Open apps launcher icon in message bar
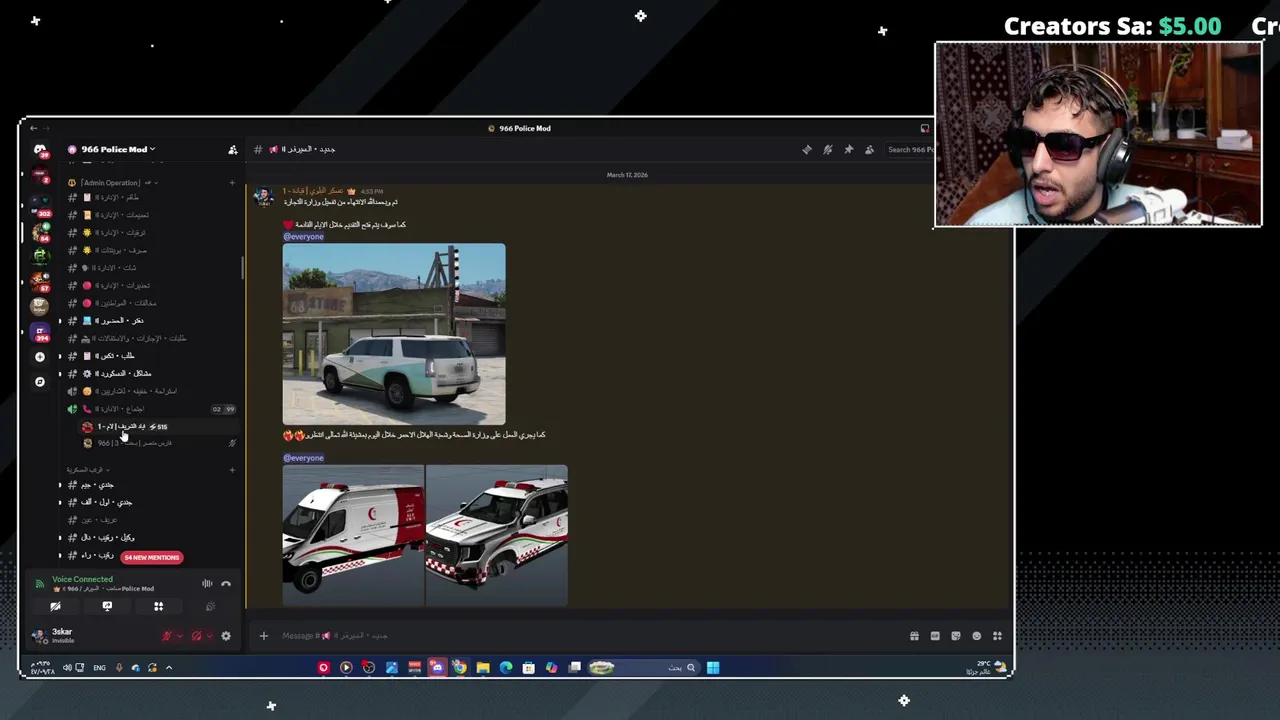 997,636
